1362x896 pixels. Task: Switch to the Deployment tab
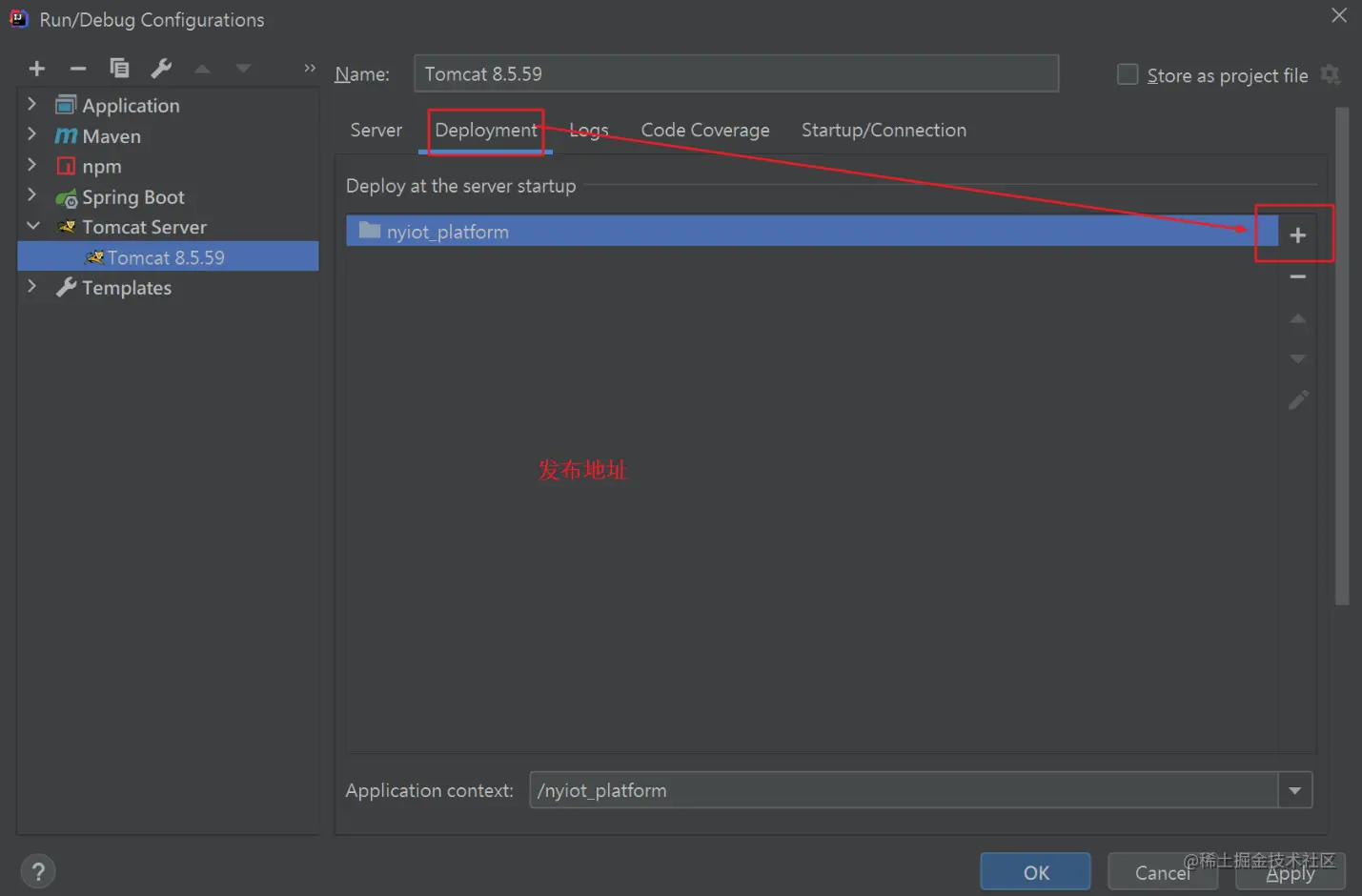[486, 130]
